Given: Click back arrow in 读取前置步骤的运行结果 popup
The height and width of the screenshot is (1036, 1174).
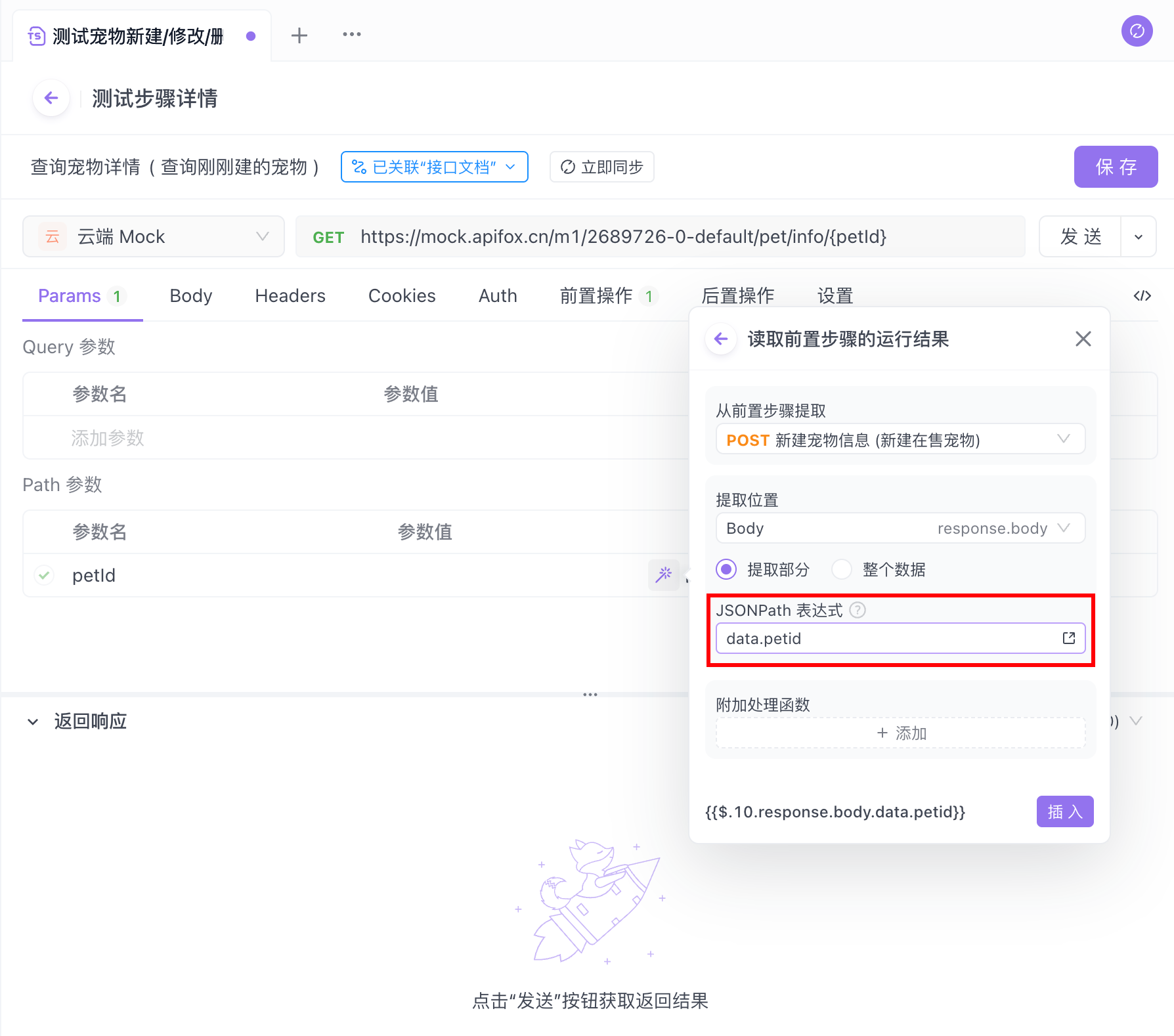Looking at the screenshot, I should tap(721, 339).
